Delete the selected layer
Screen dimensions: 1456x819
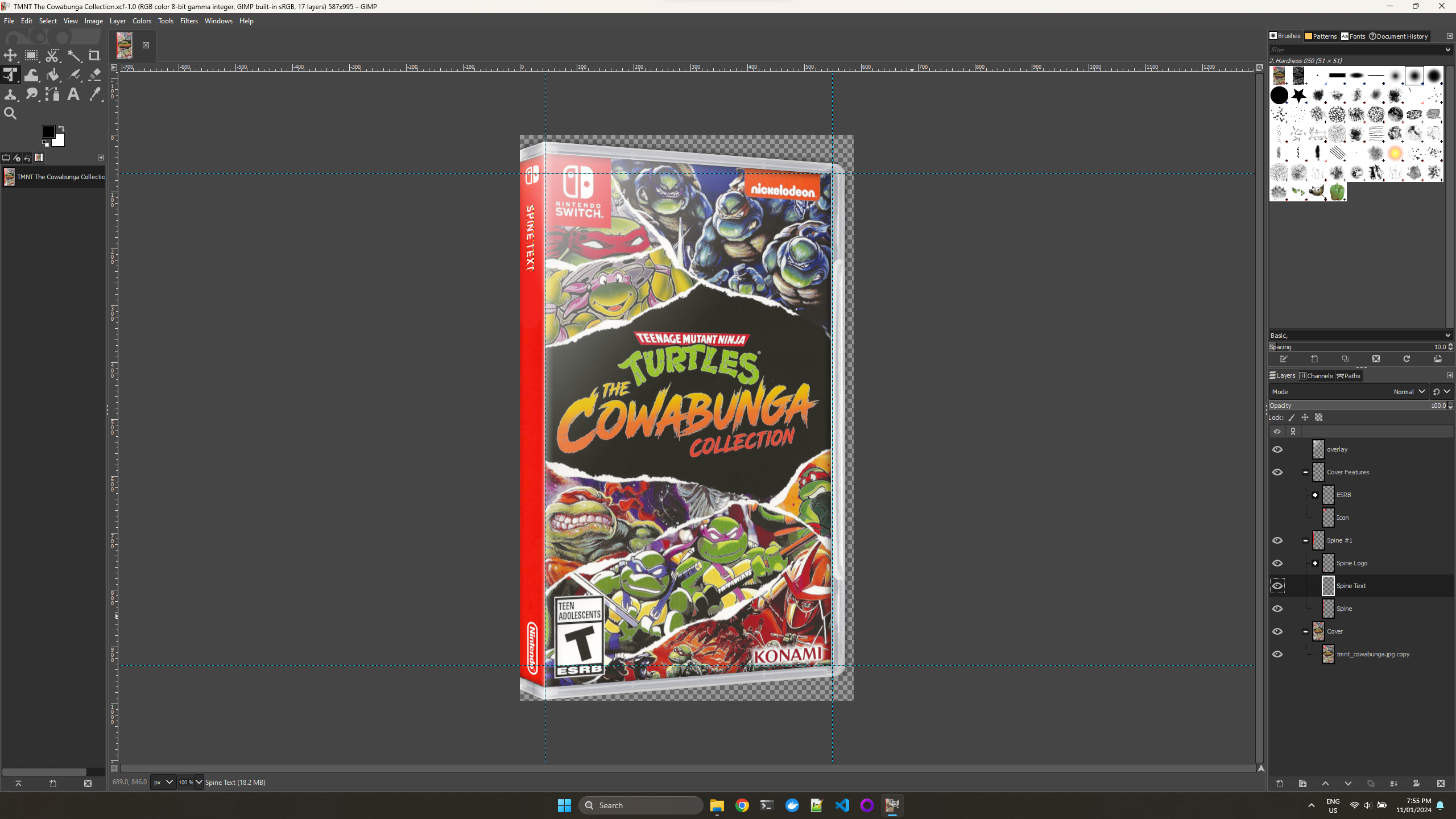click(x=1441, y=784)
